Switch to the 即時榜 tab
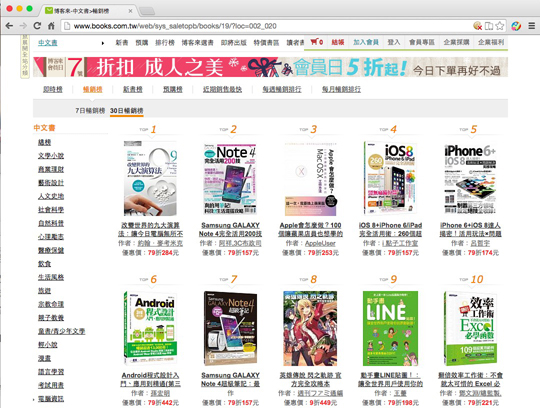This screenshot has width=540, height=408. [x=53, y=89]
